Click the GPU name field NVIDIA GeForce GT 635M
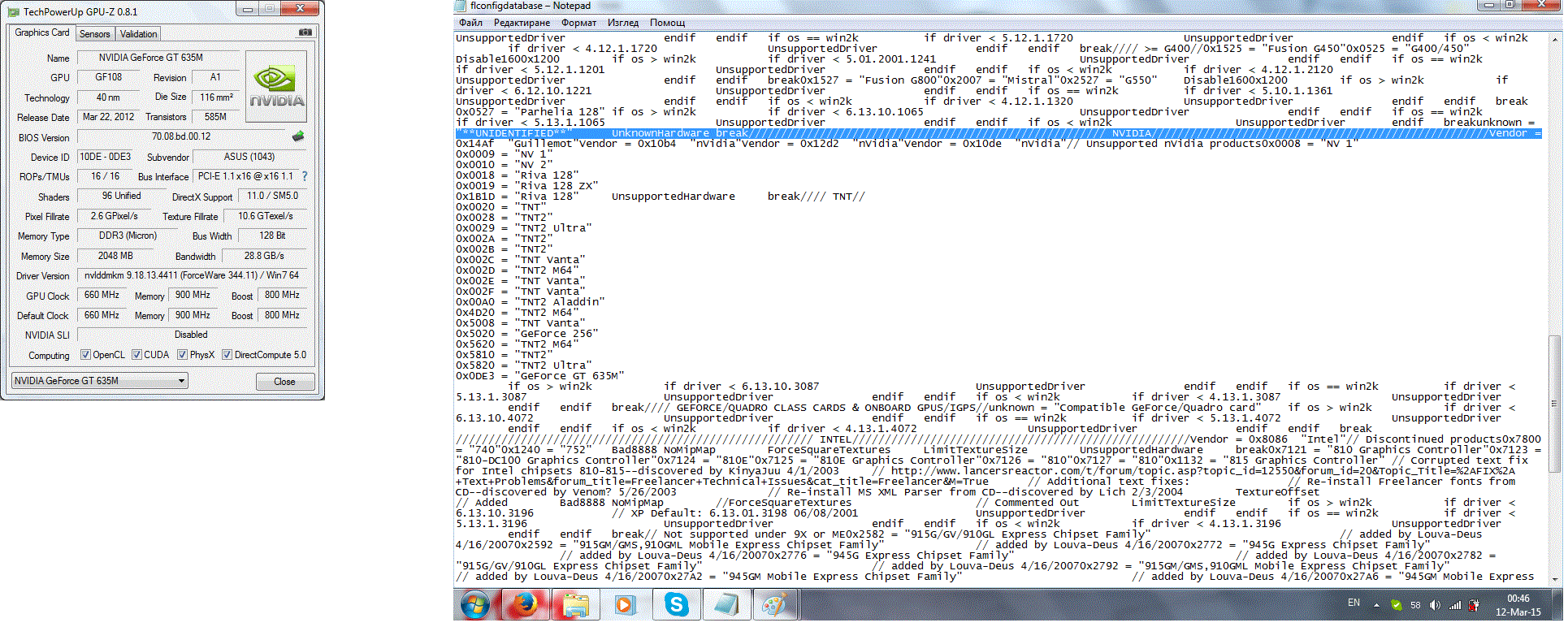1568x627 pixels. point(159,58)
